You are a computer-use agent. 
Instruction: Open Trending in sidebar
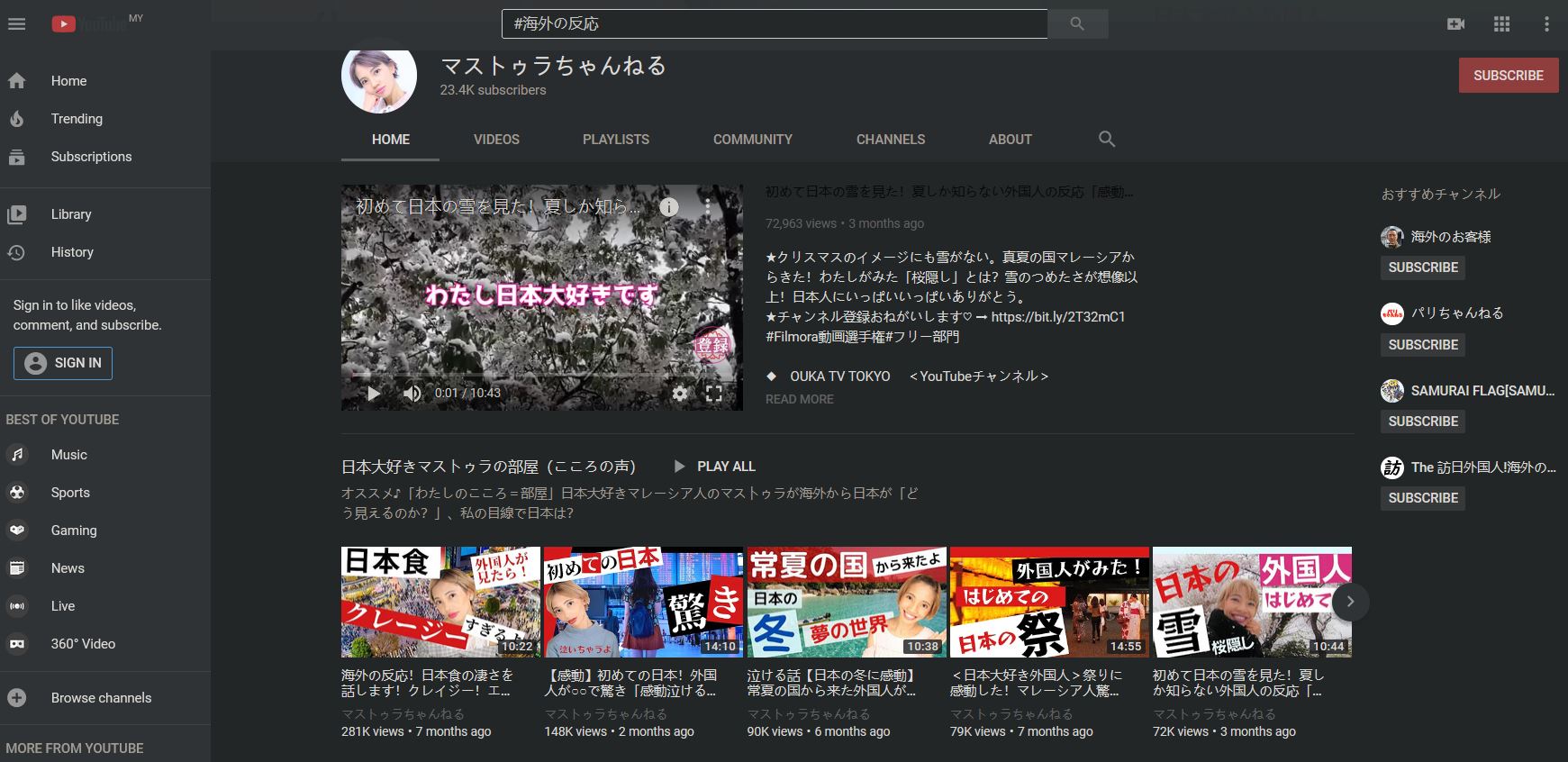[105, 119]
